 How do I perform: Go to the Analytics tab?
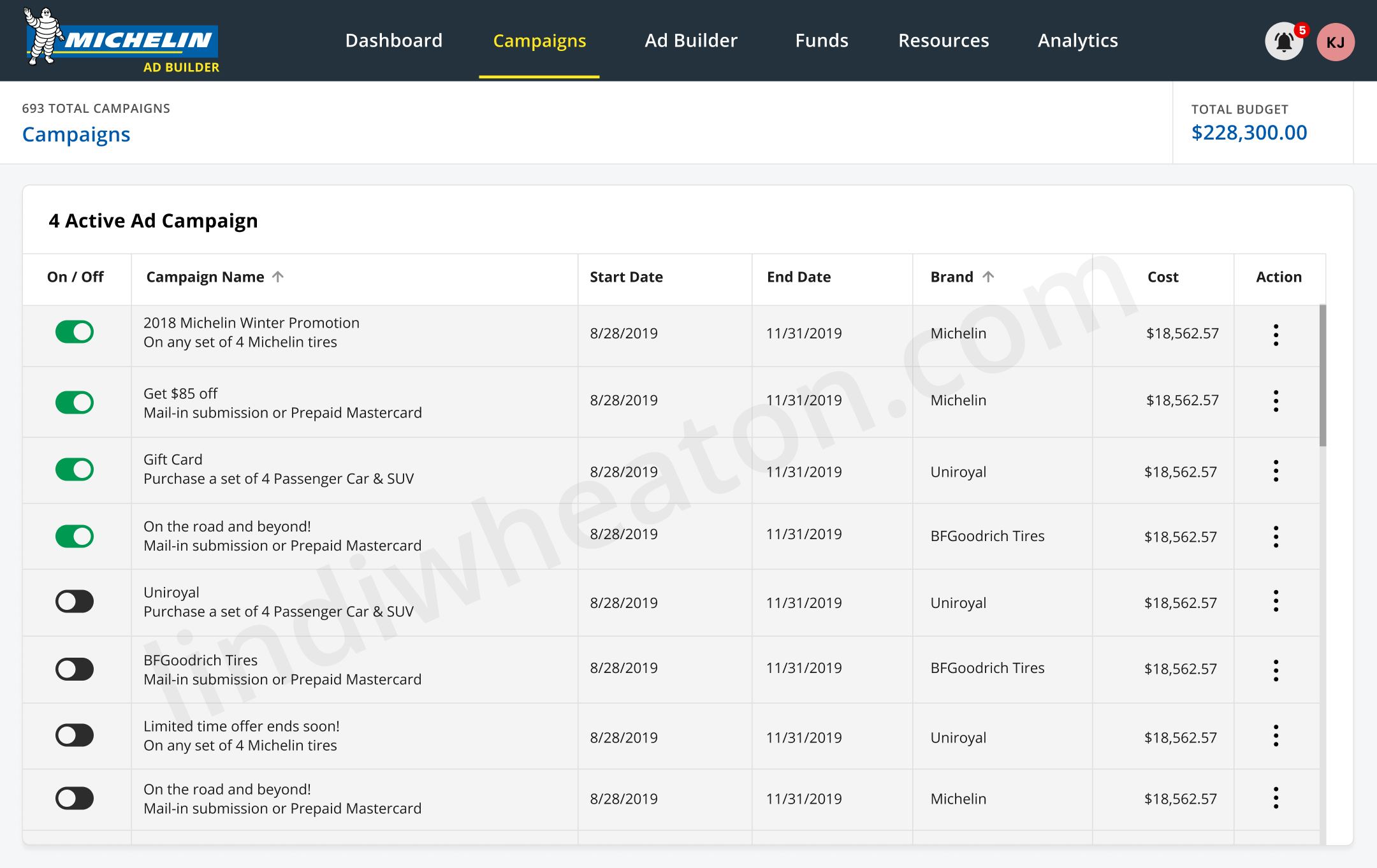click(x=1077, y=41)
